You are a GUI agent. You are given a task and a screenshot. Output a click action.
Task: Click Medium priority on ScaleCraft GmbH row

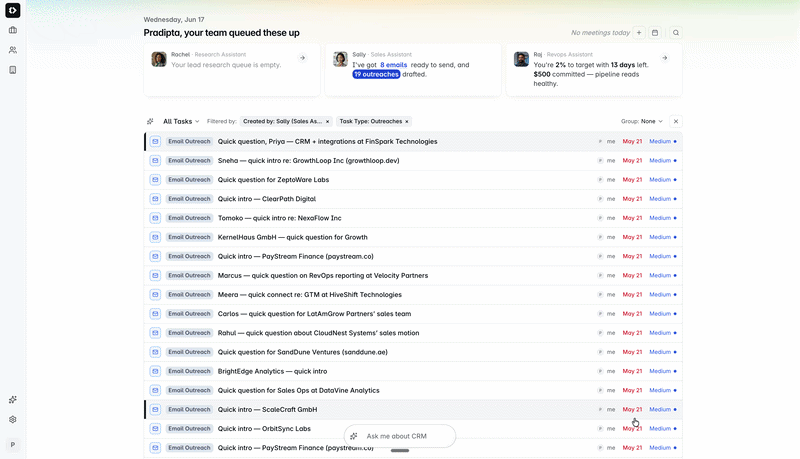(663, 410)
